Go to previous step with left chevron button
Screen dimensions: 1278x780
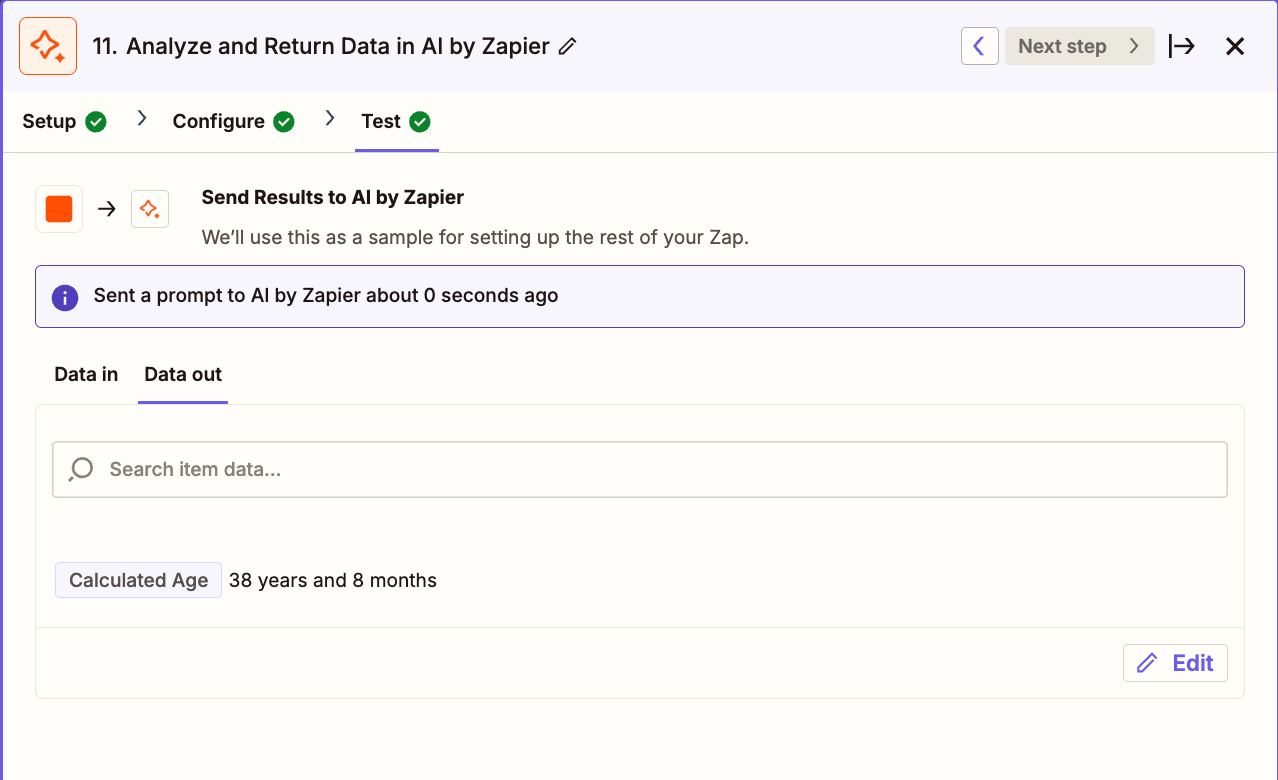coord(980,46)
